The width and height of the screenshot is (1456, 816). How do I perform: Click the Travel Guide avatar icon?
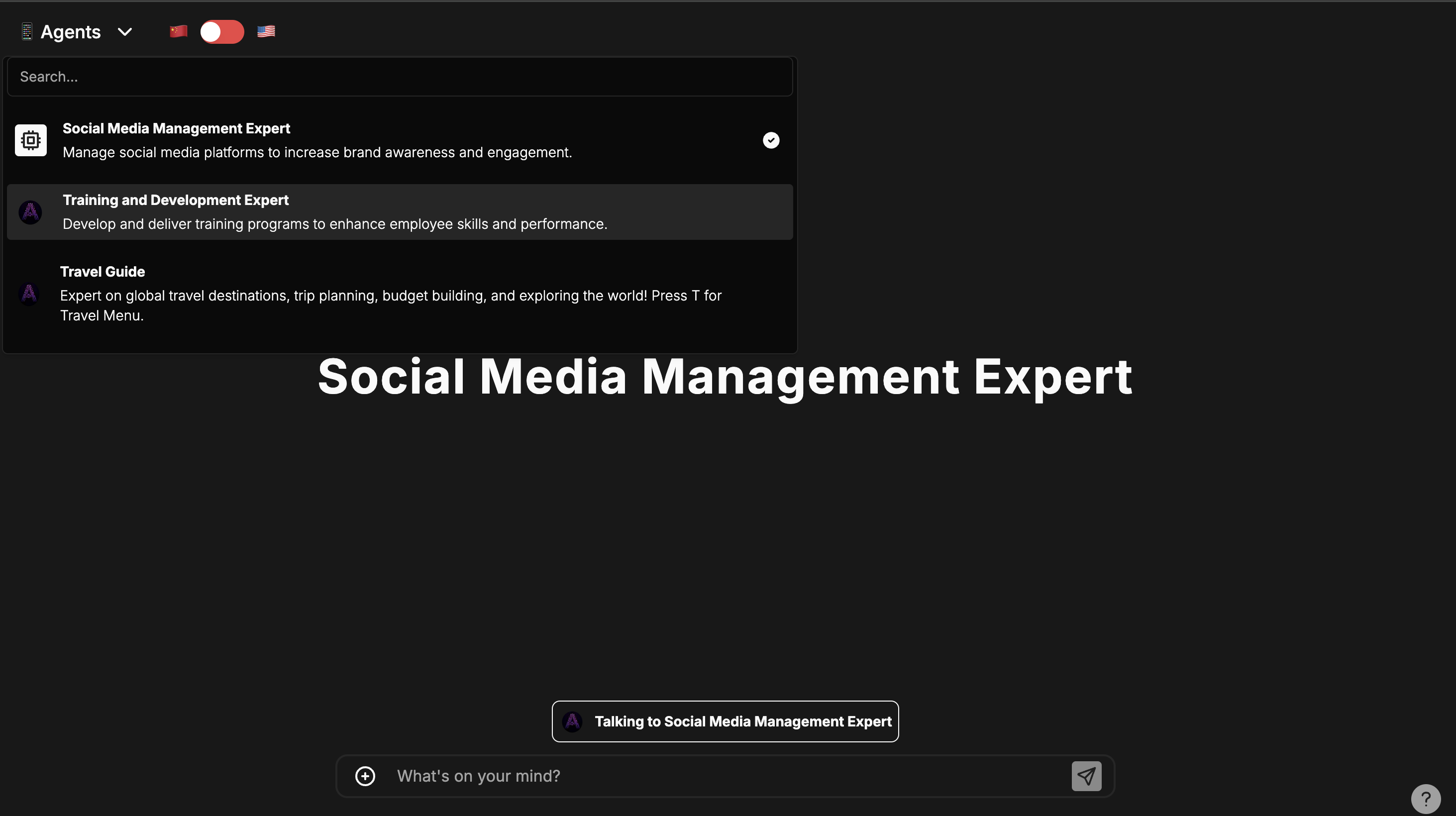point(29,294)
